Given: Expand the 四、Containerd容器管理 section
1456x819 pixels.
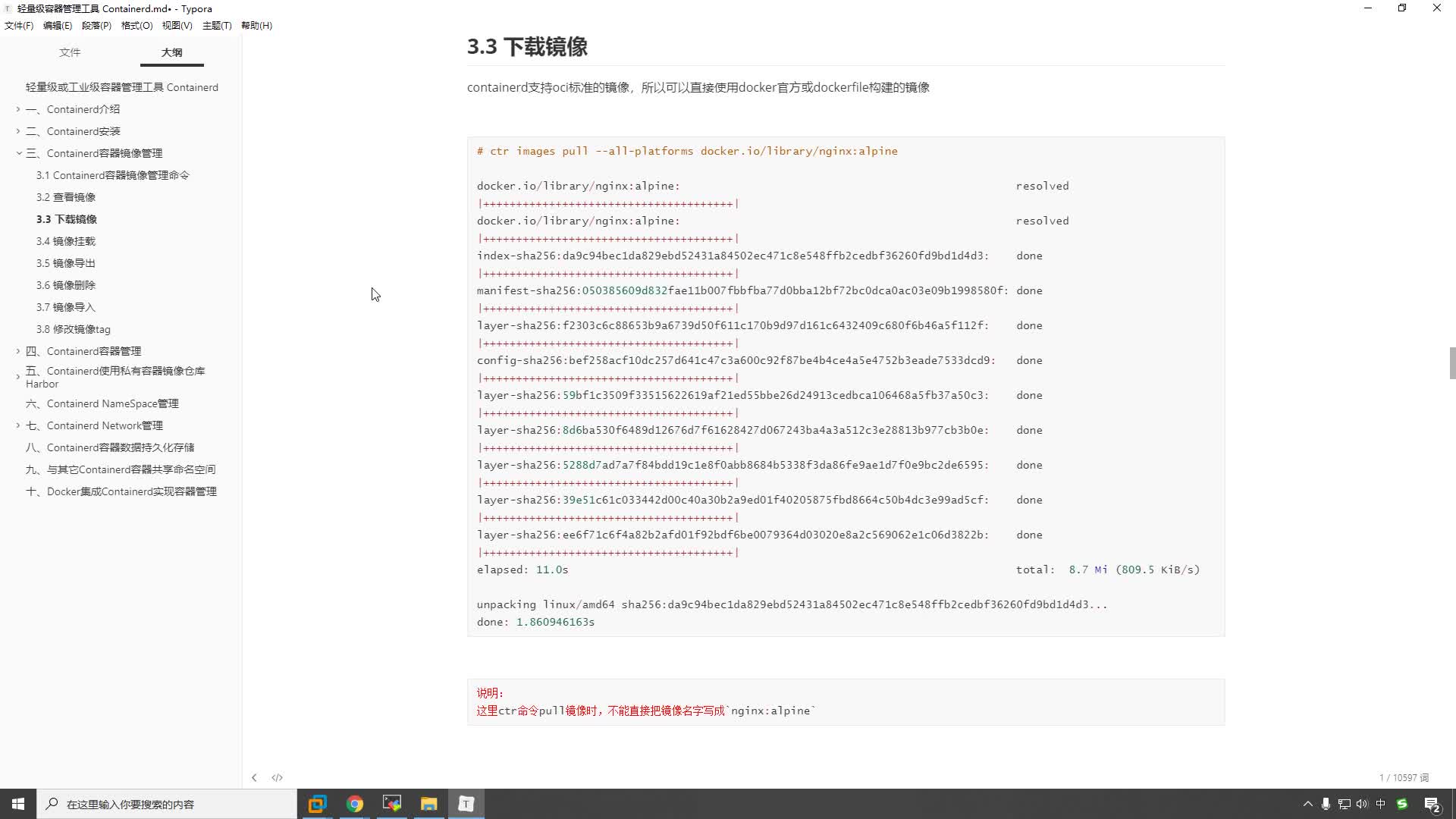Looking at the screenshot, I should click(x=18, y=350).
